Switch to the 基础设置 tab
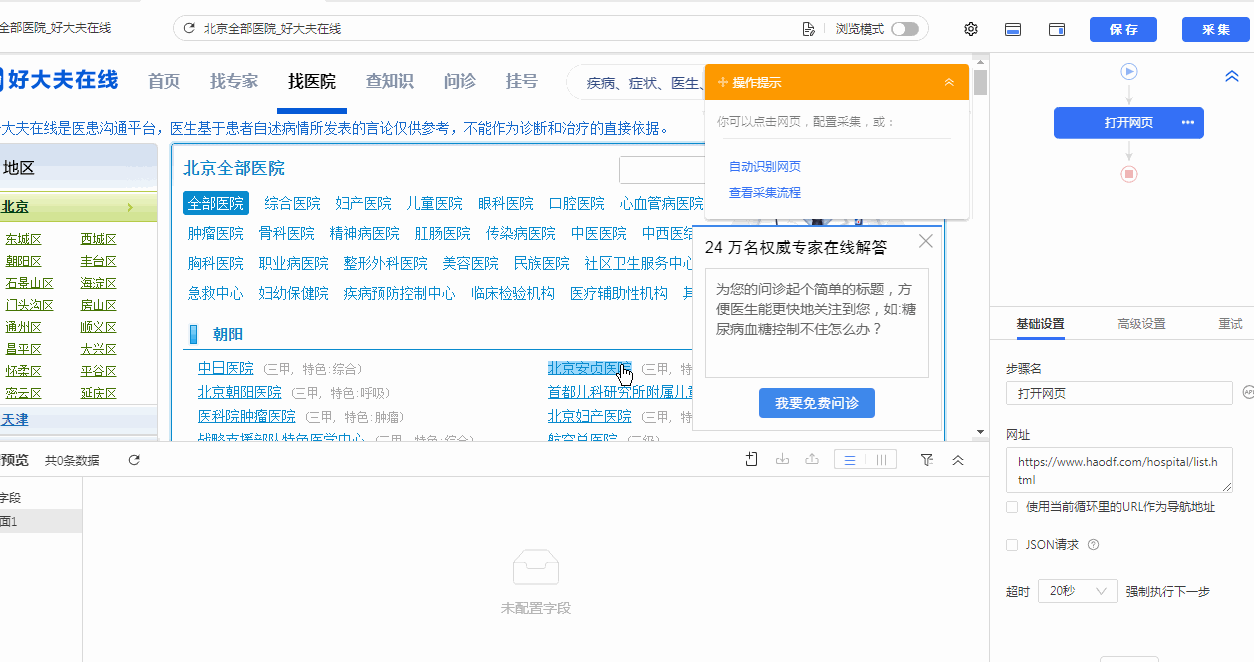This screenshot has width=1254, height=662. click(x=1040, y=324)
